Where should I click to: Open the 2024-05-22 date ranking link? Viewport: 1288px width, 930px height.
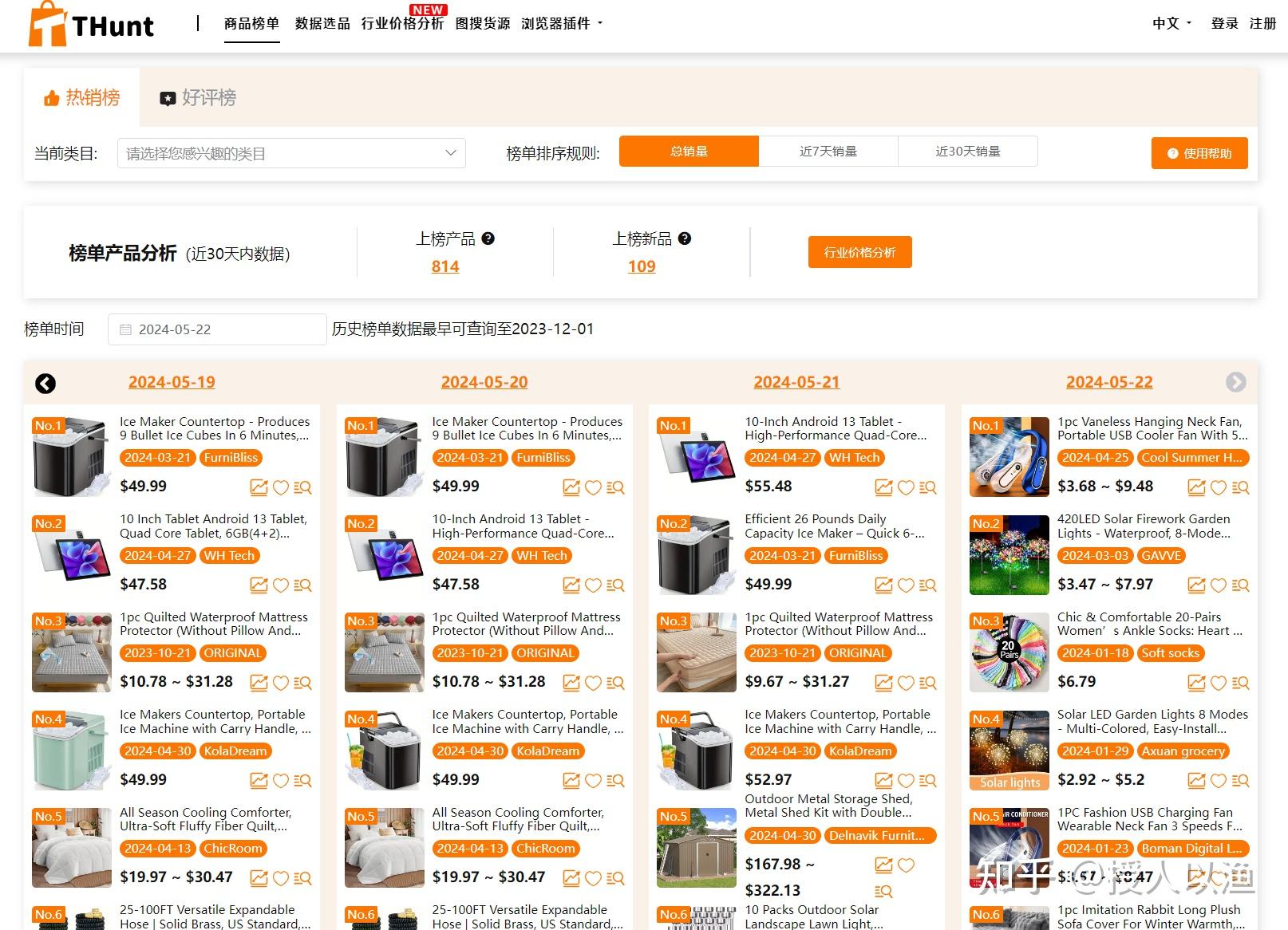coord(1109,382)
